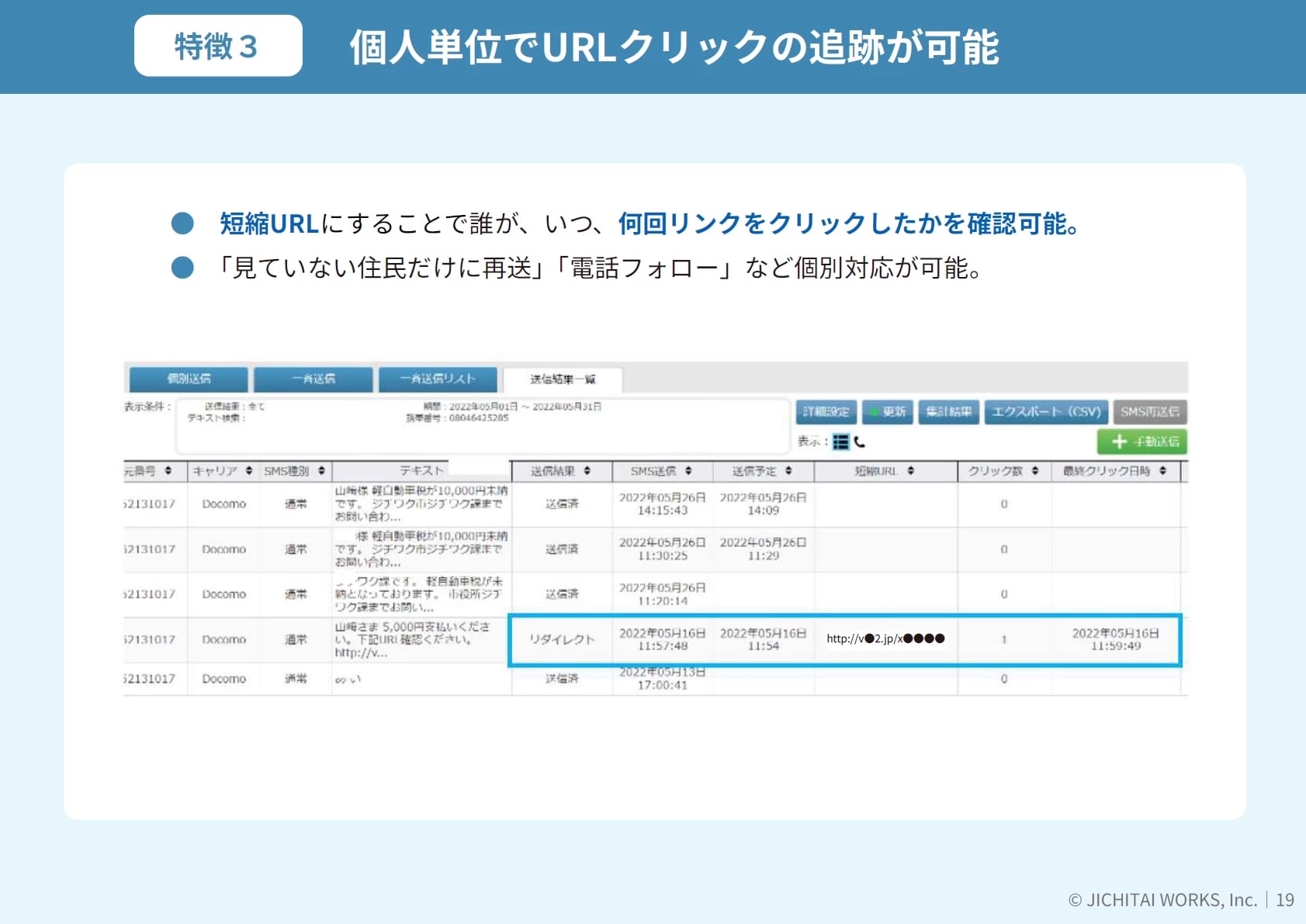Select the phone view display icon
This screenshot has height=924, width=1306.
[860, 442]
